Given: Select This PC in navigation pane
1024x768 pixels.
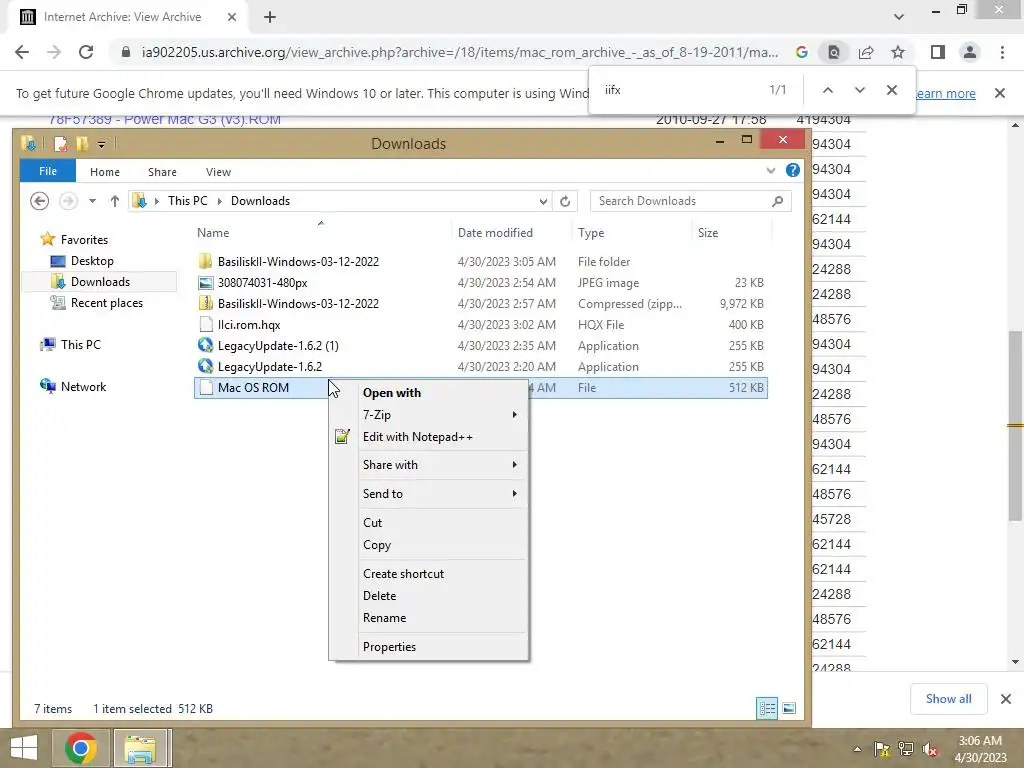Looking at the screenshot, I should [80, 344].
